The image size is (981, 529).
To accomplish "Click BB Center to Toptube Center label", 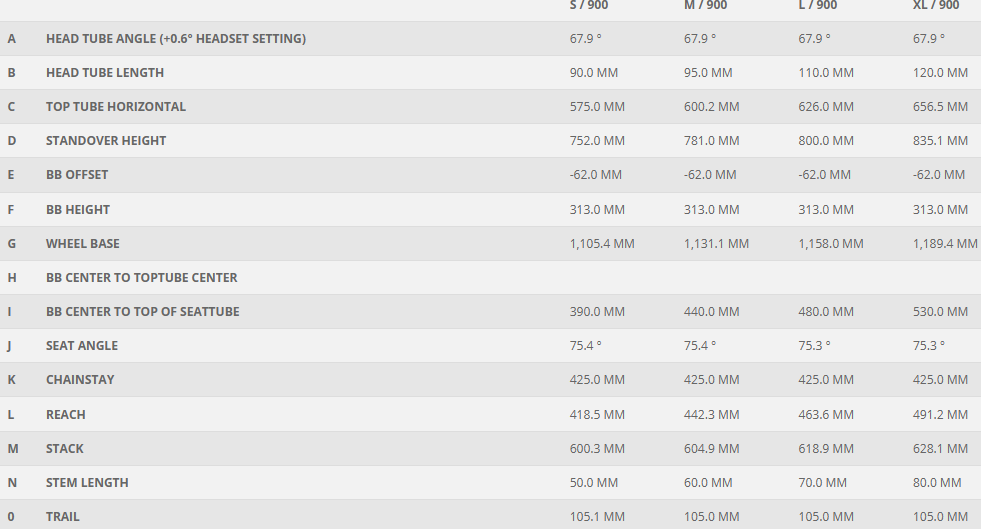I will click(142, 278).
